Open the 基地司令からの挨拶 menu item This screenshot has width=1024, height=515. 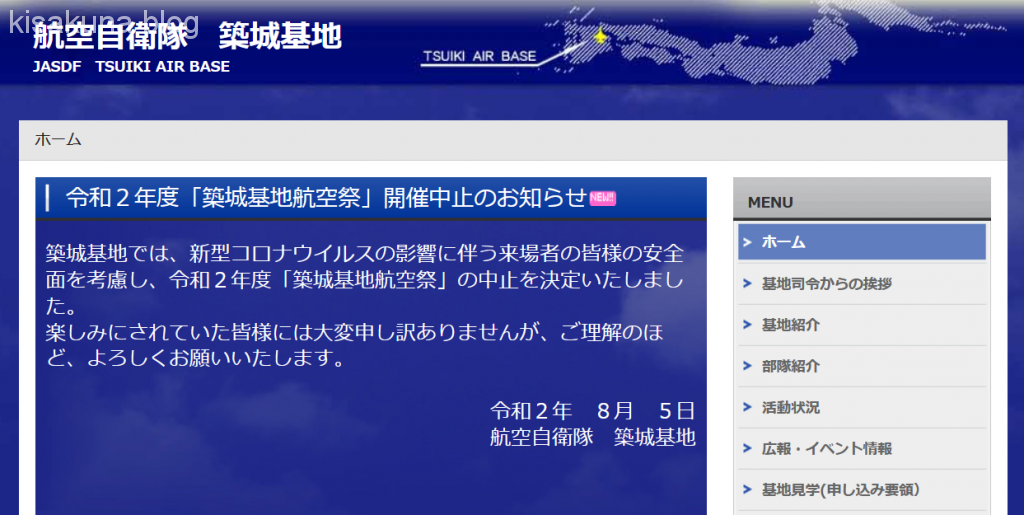click(x=826, y=283)
